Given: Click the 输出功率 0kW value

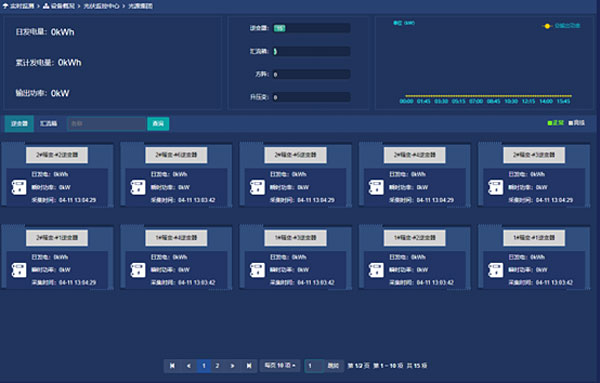Looking at the screenshot, I should pos(60,93).
